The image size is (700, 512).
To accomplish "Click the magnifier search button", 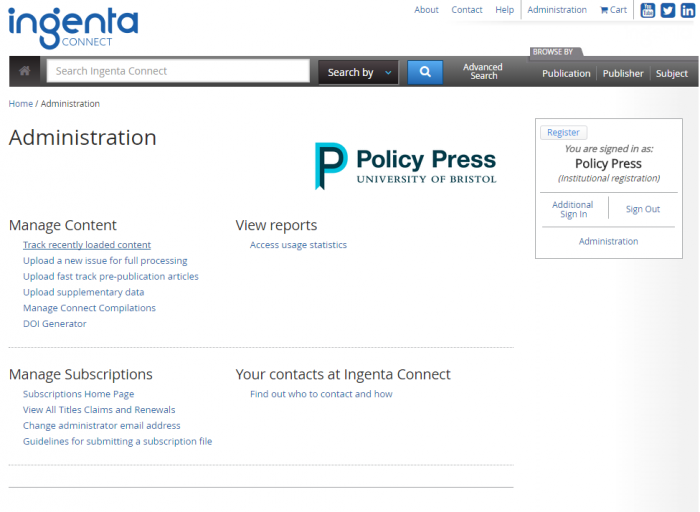I will coord(425,72).
